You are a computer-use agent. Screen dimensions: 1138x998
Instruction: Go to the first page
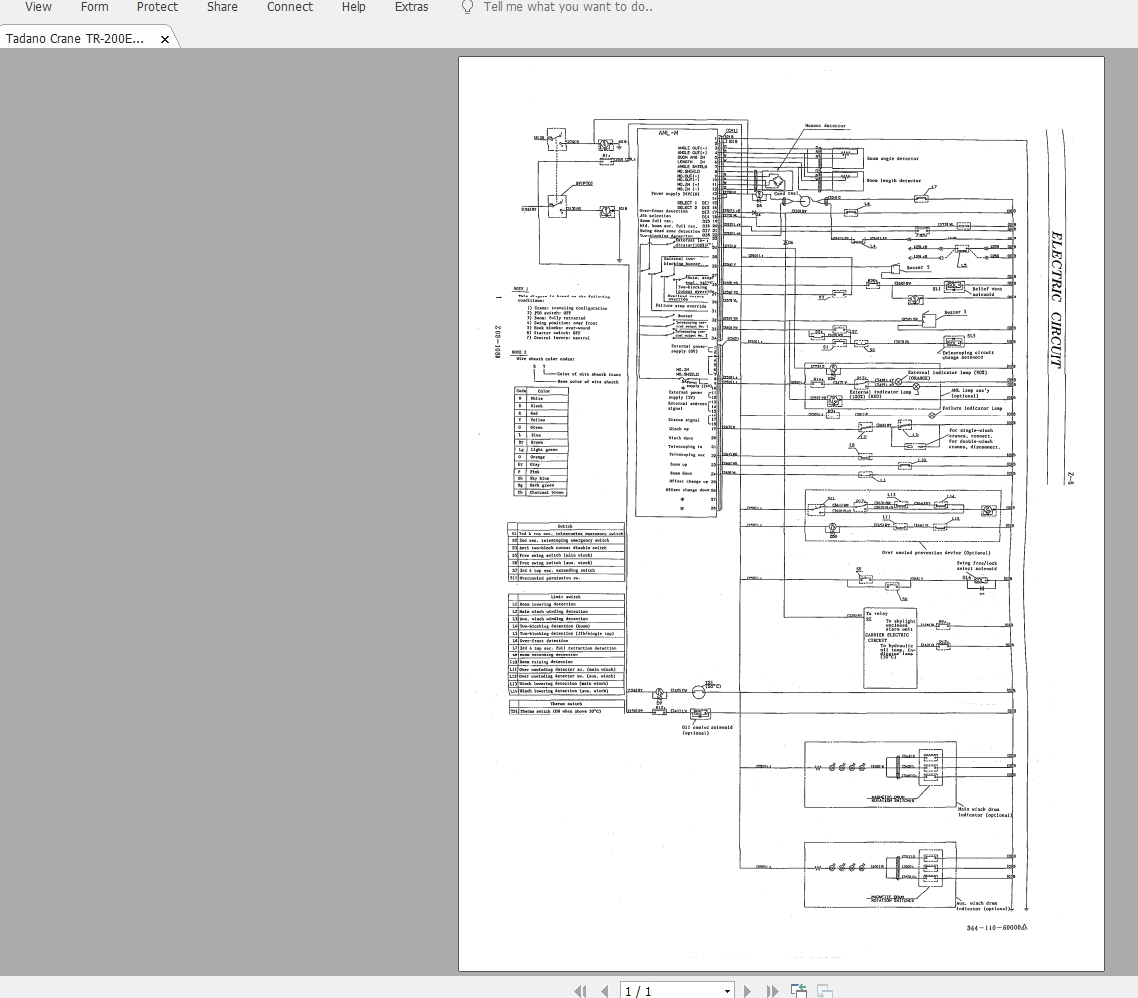580,991
